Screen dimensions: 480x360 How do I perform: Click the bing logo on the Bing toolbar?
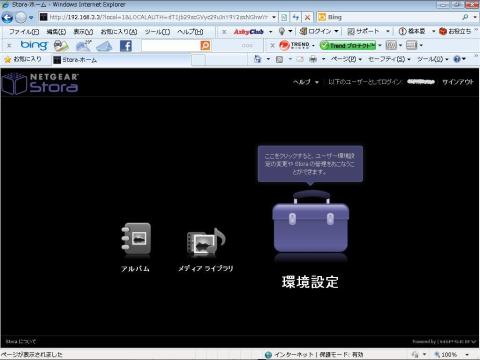coord(34,45)
